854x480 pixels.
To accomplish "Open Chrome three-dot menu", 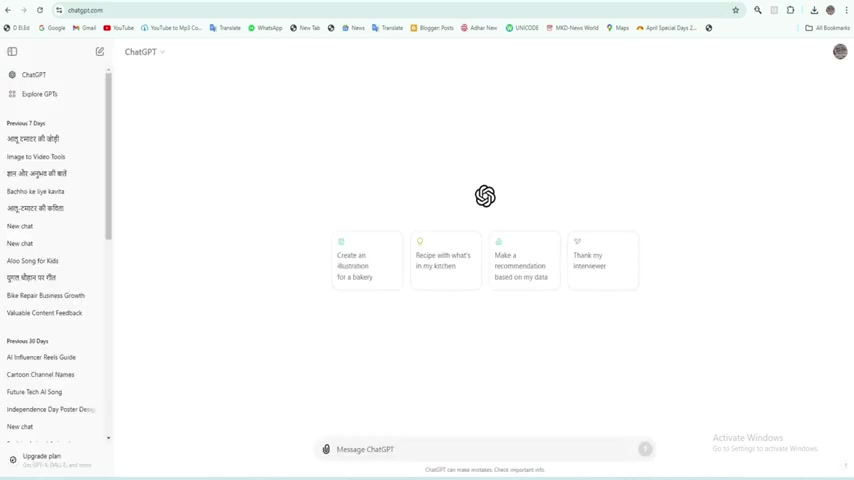I will [846, 10].
